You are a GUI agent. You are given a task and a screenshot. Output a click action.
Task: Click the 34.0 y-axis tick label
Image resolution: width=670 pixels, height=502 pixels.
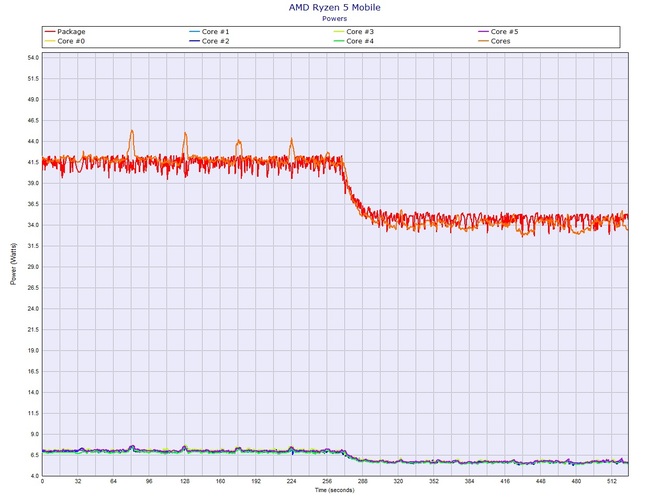[x=33, y=225]
